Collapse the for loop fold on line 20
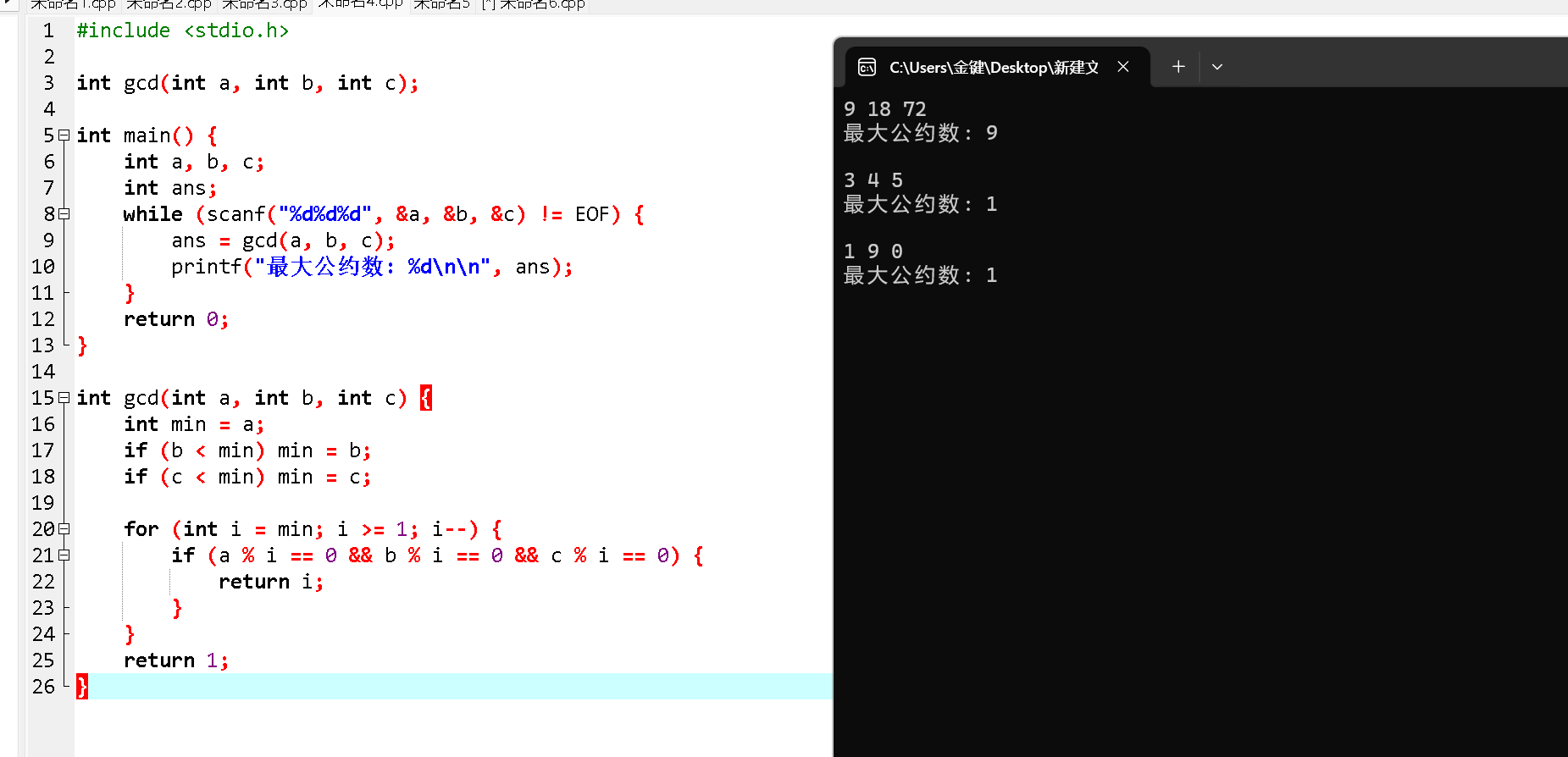This screenshot has width=1568, height=757. click(x=64, y=529)
